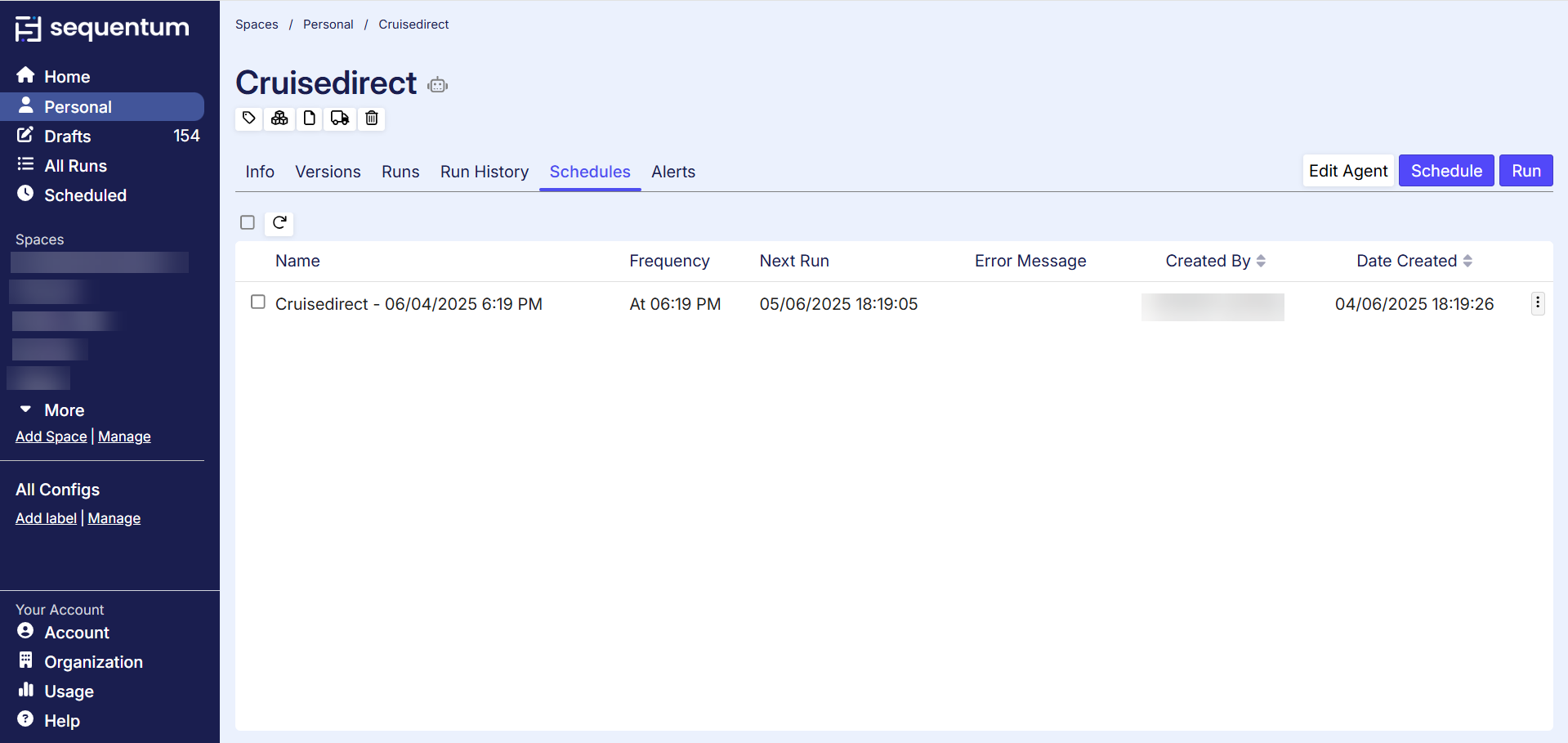
Task: Click the tag label icon under Cruisedirect
Action: point(249,119)
